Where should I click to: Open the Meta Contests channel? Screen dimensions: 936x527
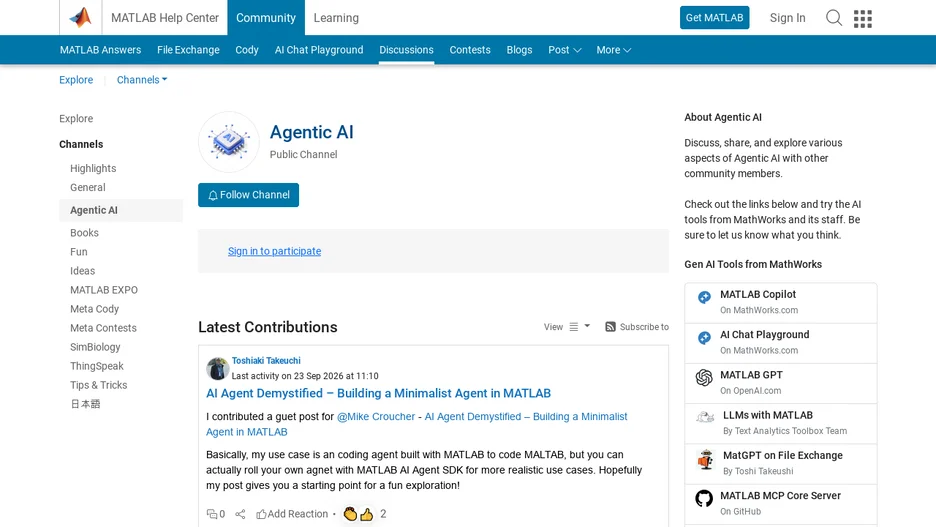coord(103,328)
